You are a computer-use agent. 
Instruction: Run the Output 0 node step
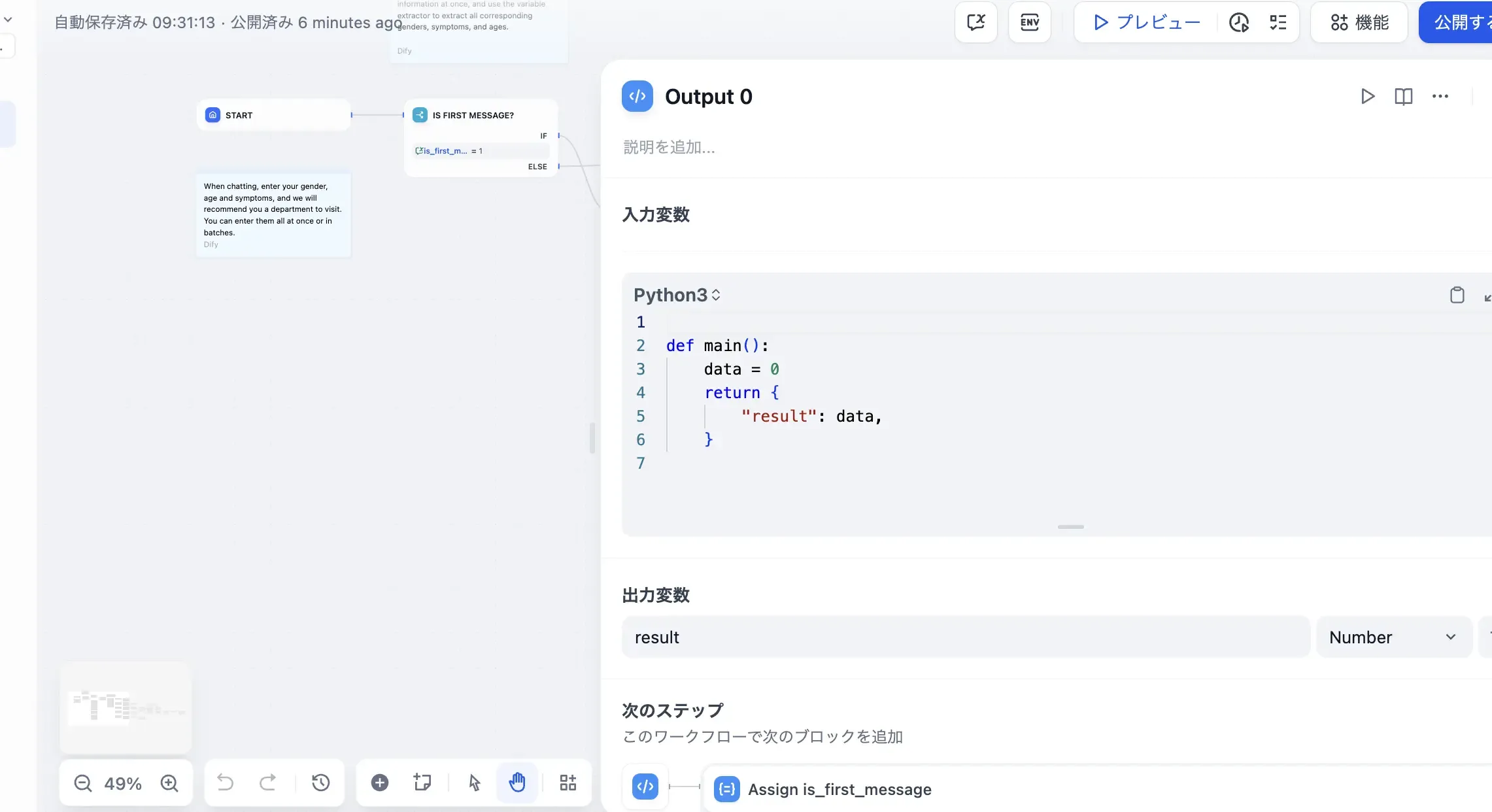[1367, 96]
